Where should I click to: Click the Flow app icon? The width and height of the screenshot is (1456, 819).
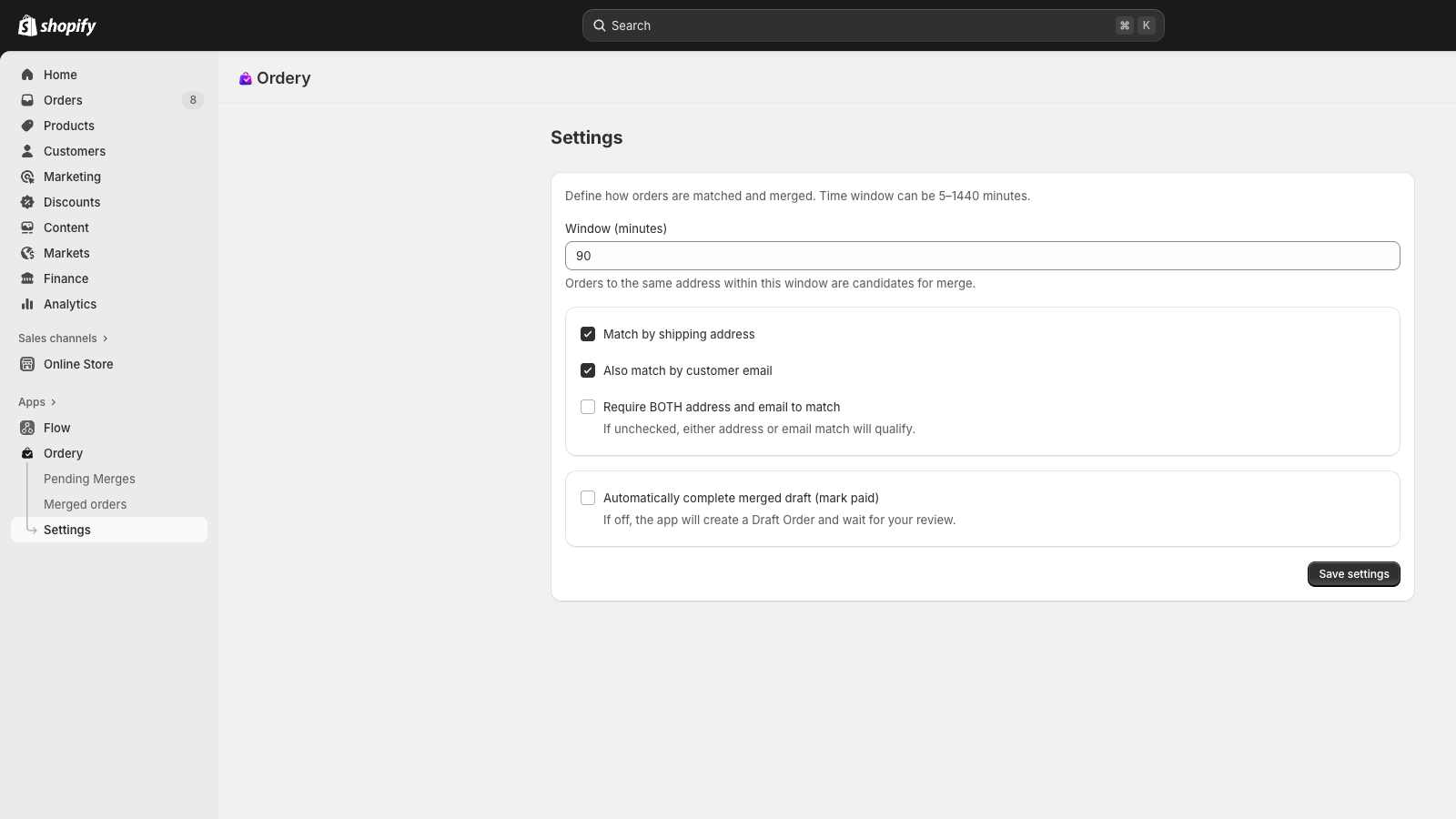pos(27,428)
